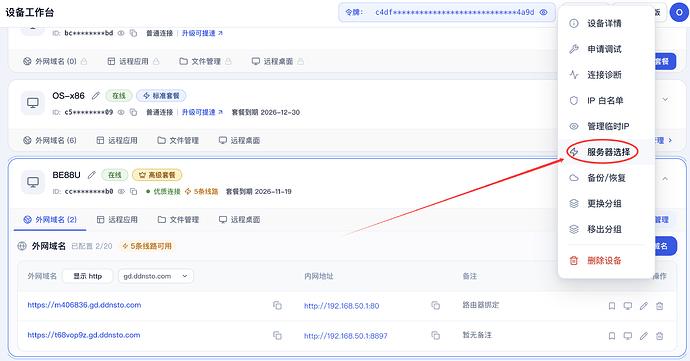Viewport: 690px width, 361px height.
Task: Open link https://m406836.gd.ddnsto.com
Action: (84, 305)
